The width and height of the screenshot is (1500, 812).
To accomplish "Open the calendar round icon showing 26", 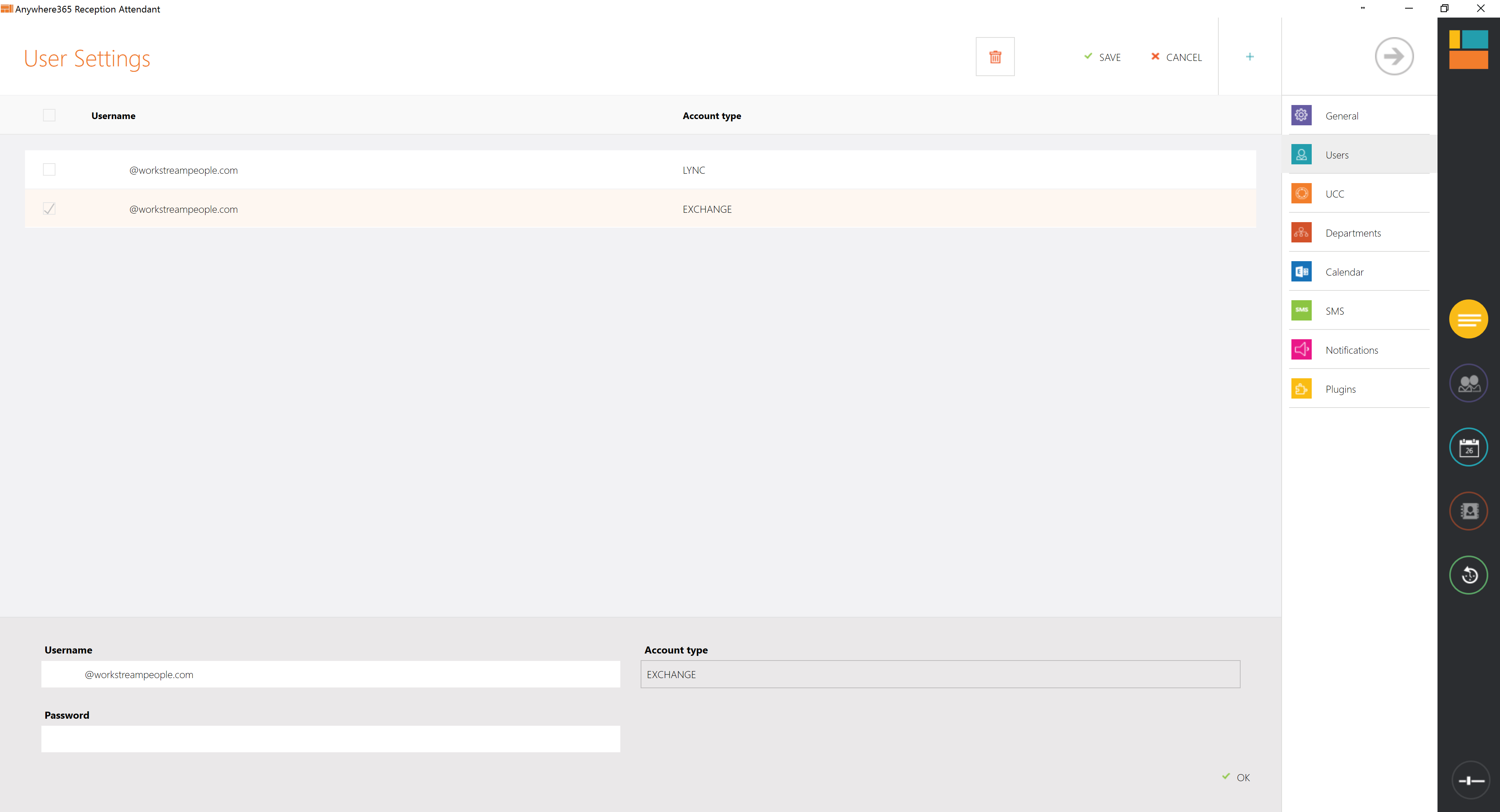I will pos(1468,447).
